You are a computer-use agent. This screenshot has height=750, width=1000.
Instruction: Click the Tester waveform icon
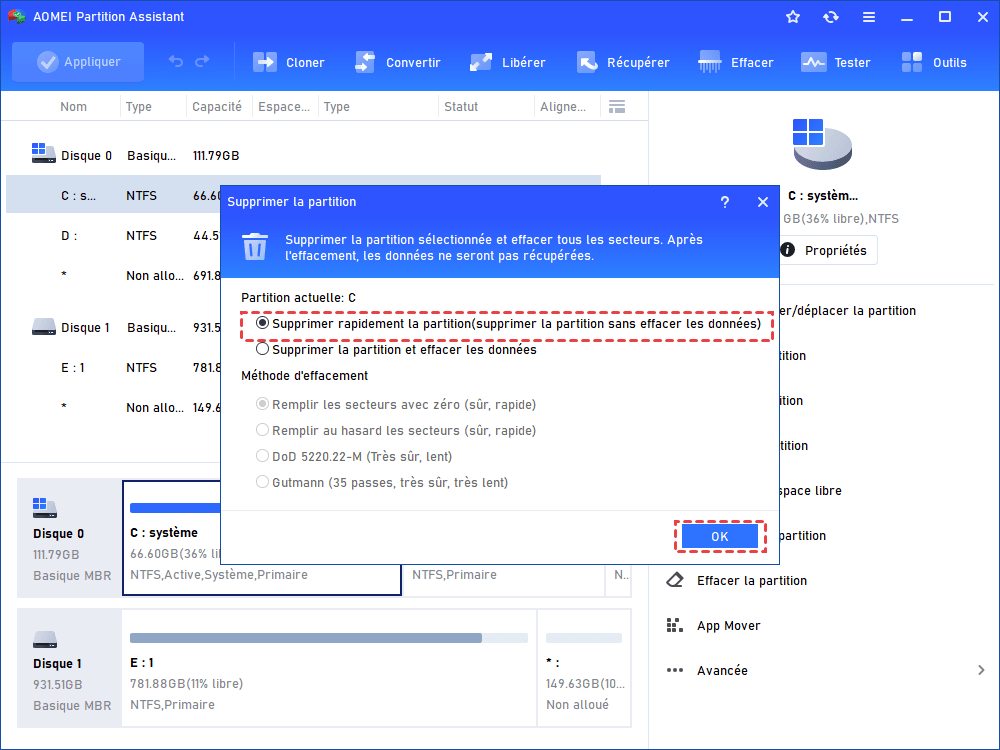(x=813, y=62)
